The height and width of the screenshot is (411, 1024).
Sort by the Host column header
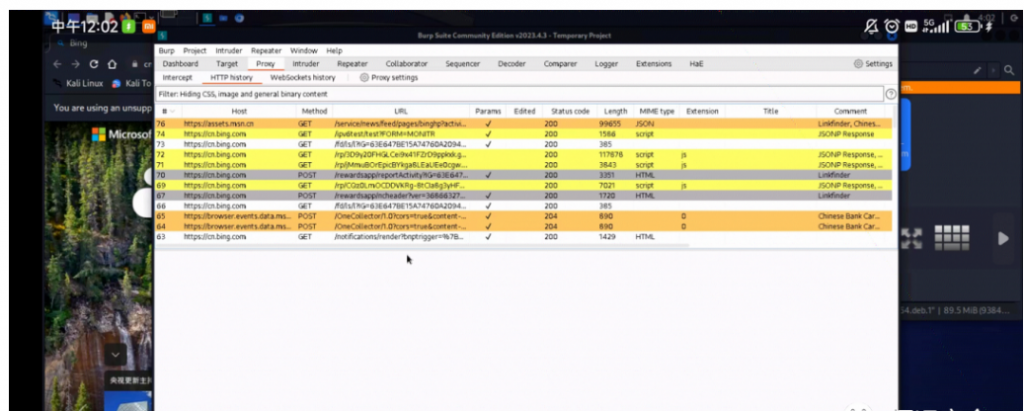239,111
